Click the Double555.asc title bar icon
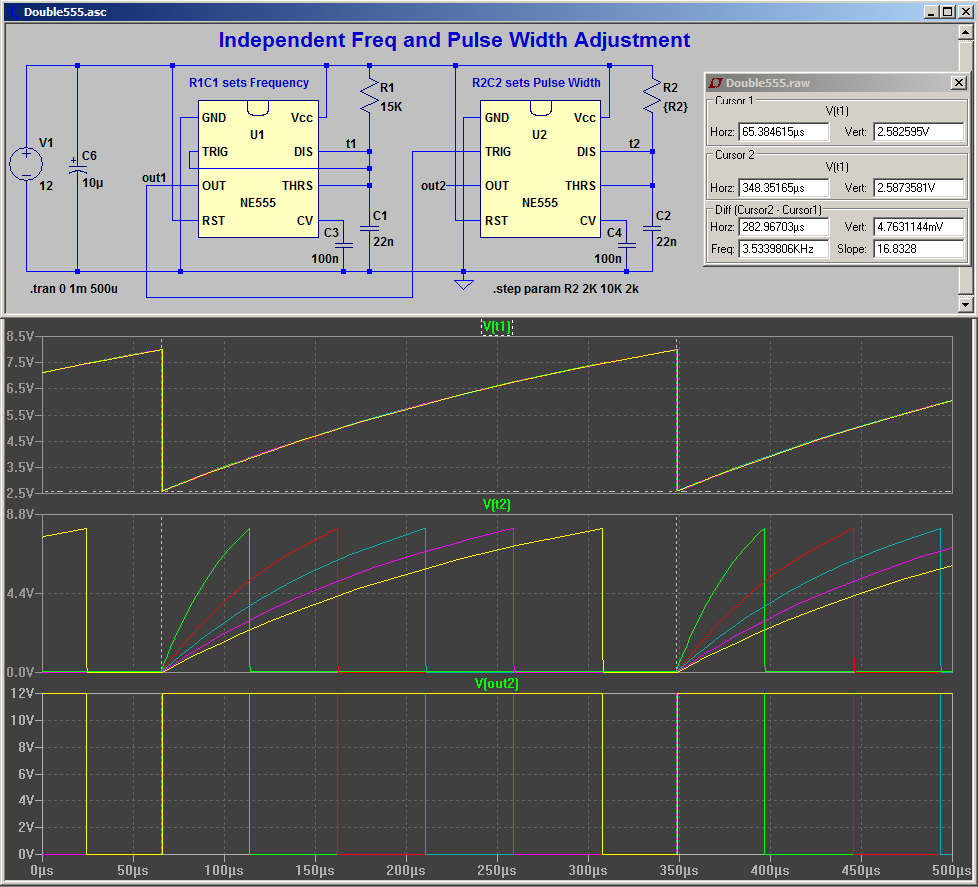The width and height of the screenshot is (978, 887). click(x=13, y=12)
